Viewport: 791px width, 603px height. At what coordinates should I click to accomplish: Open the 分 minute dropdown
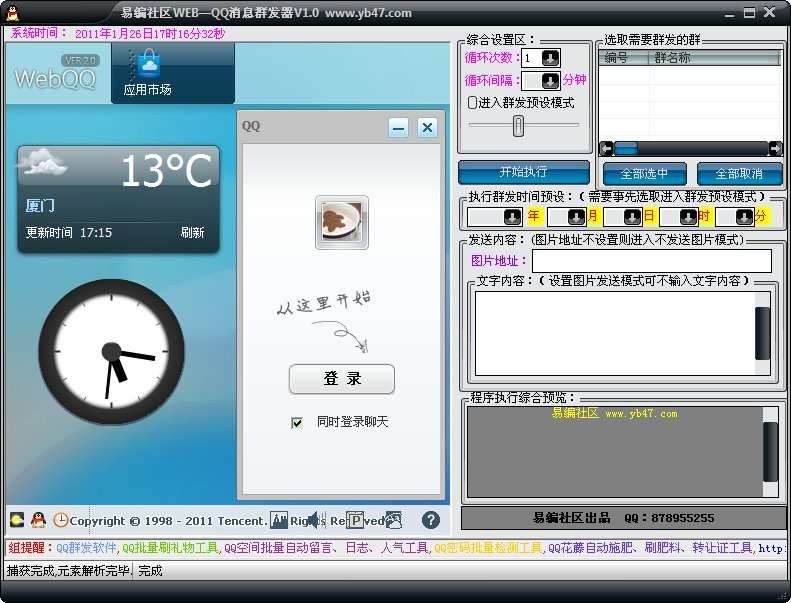click(x=745, y=217)
